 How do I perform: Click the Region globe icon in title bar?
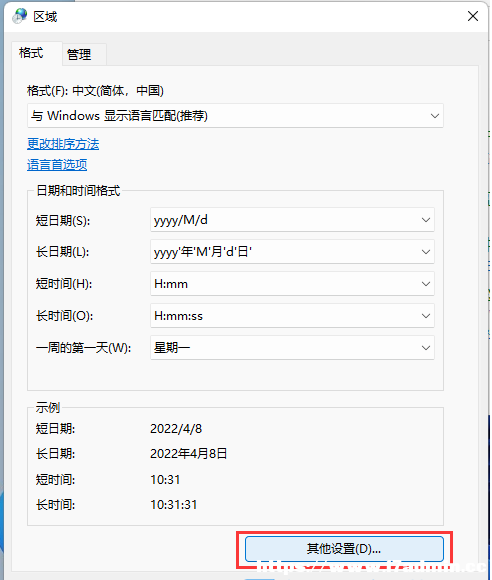[x=19, y=16]
